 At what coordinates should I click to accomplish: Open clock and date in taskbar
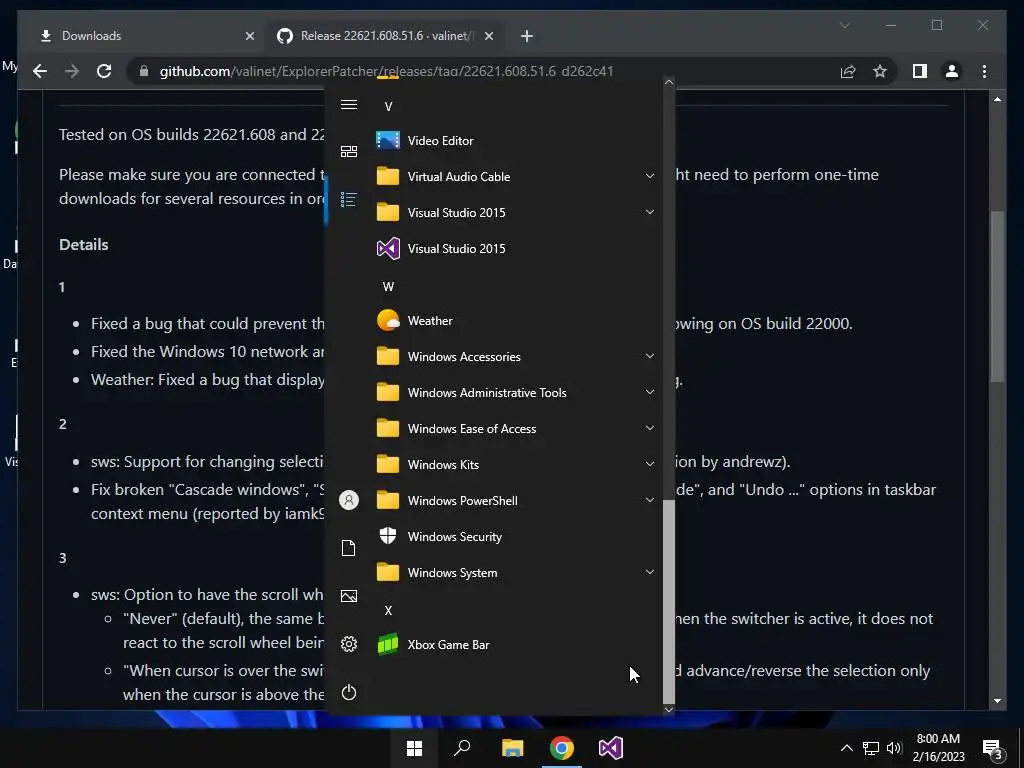(x=938, y=748)
